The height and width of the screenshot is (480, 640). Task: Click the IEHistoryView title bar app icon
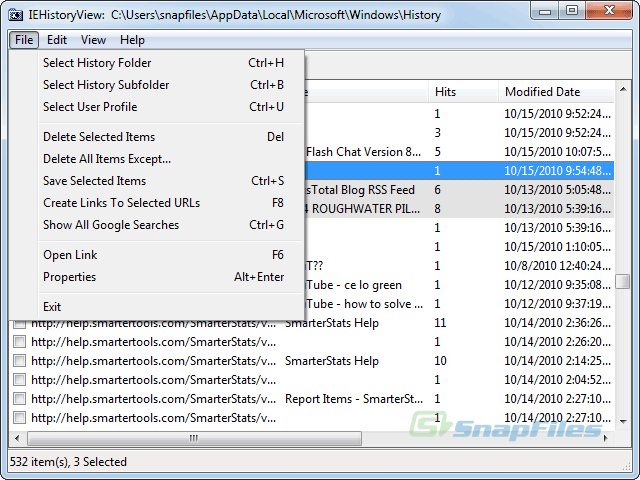[16, 15]
